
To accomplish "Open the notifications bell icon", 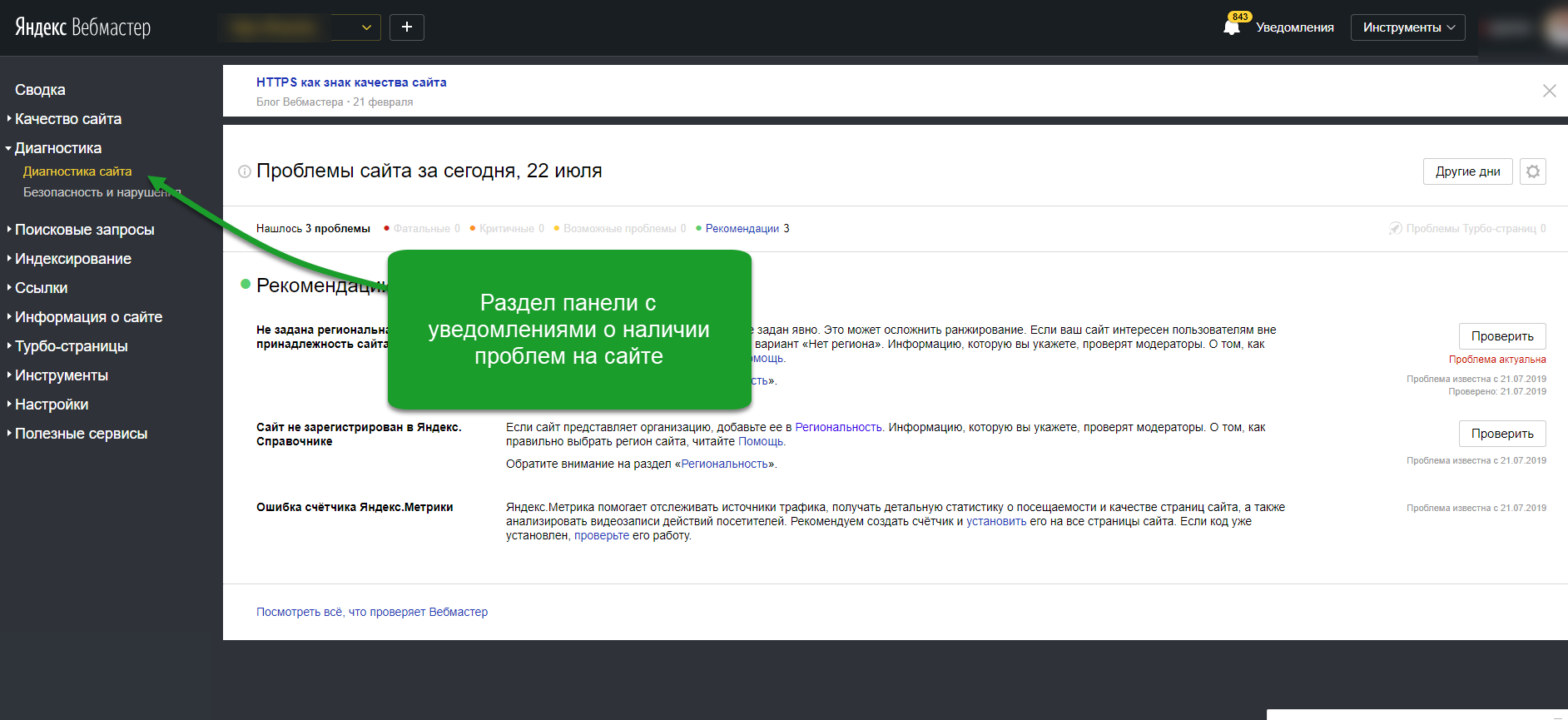I will (1232, 27).
